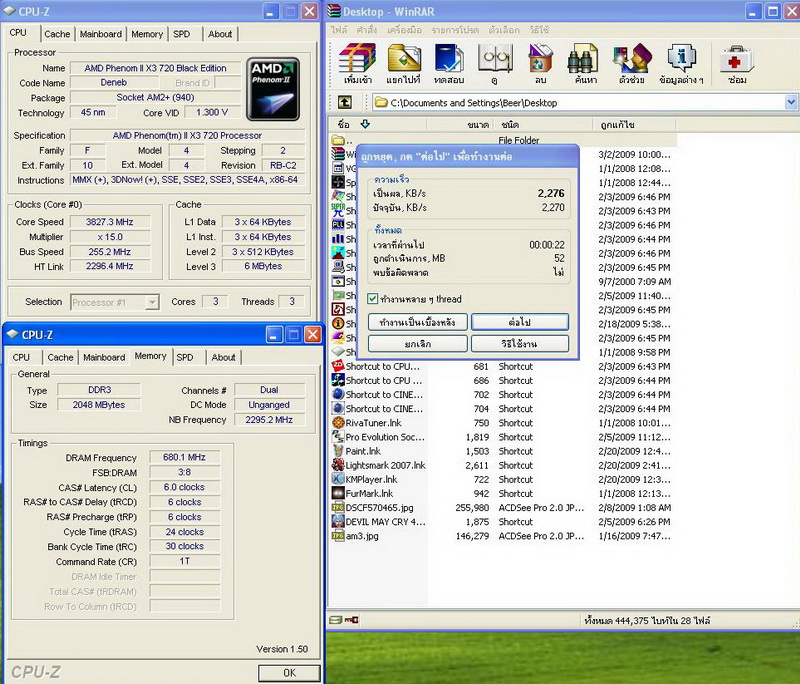Select the FurMark.lnk file icon
800x684 pixels.
[338, 493]
